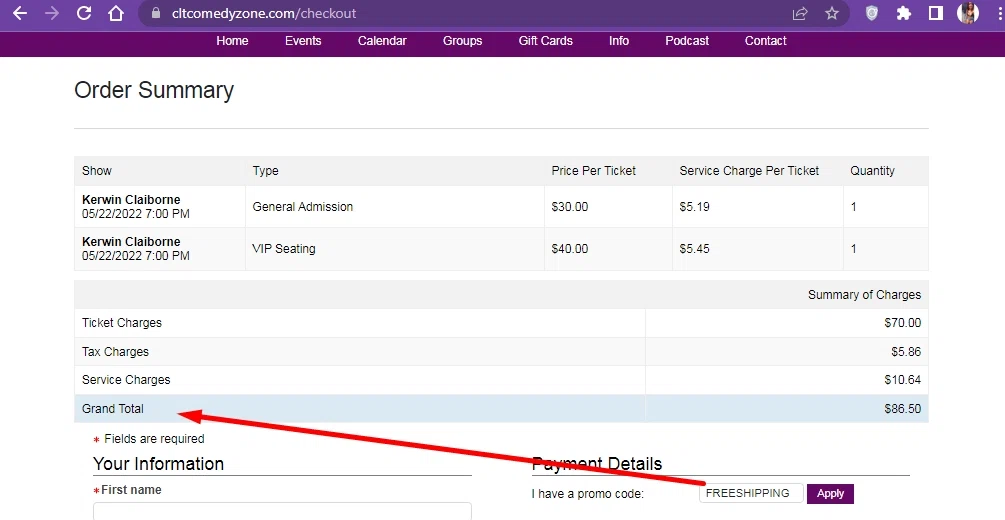Click the promo code field with FREESHIPPING
This screenshot has height=520, width=1005.
click(751, 493)
